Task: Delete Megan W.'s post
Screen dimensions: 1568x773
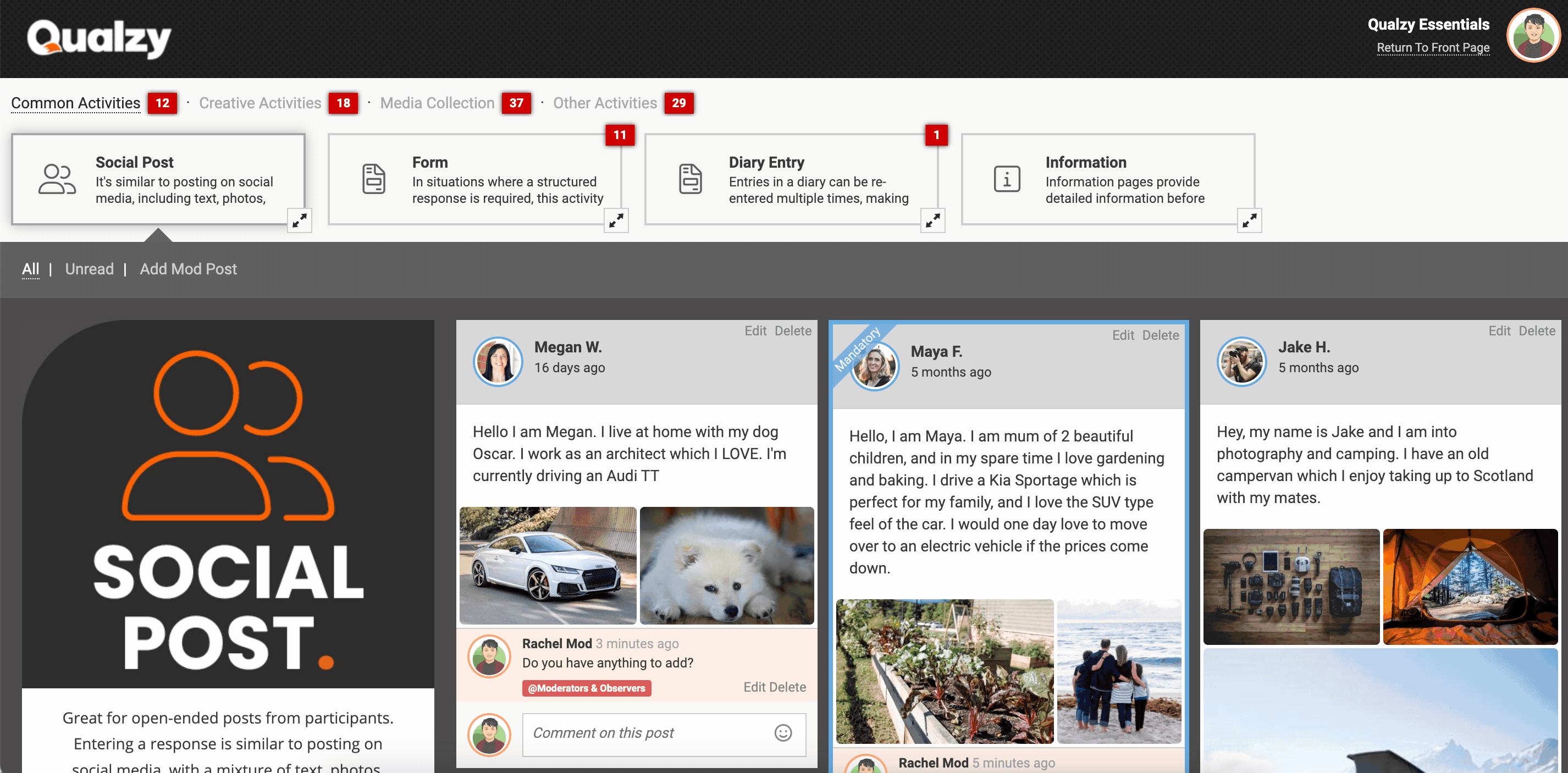Action: coord(793,330)
